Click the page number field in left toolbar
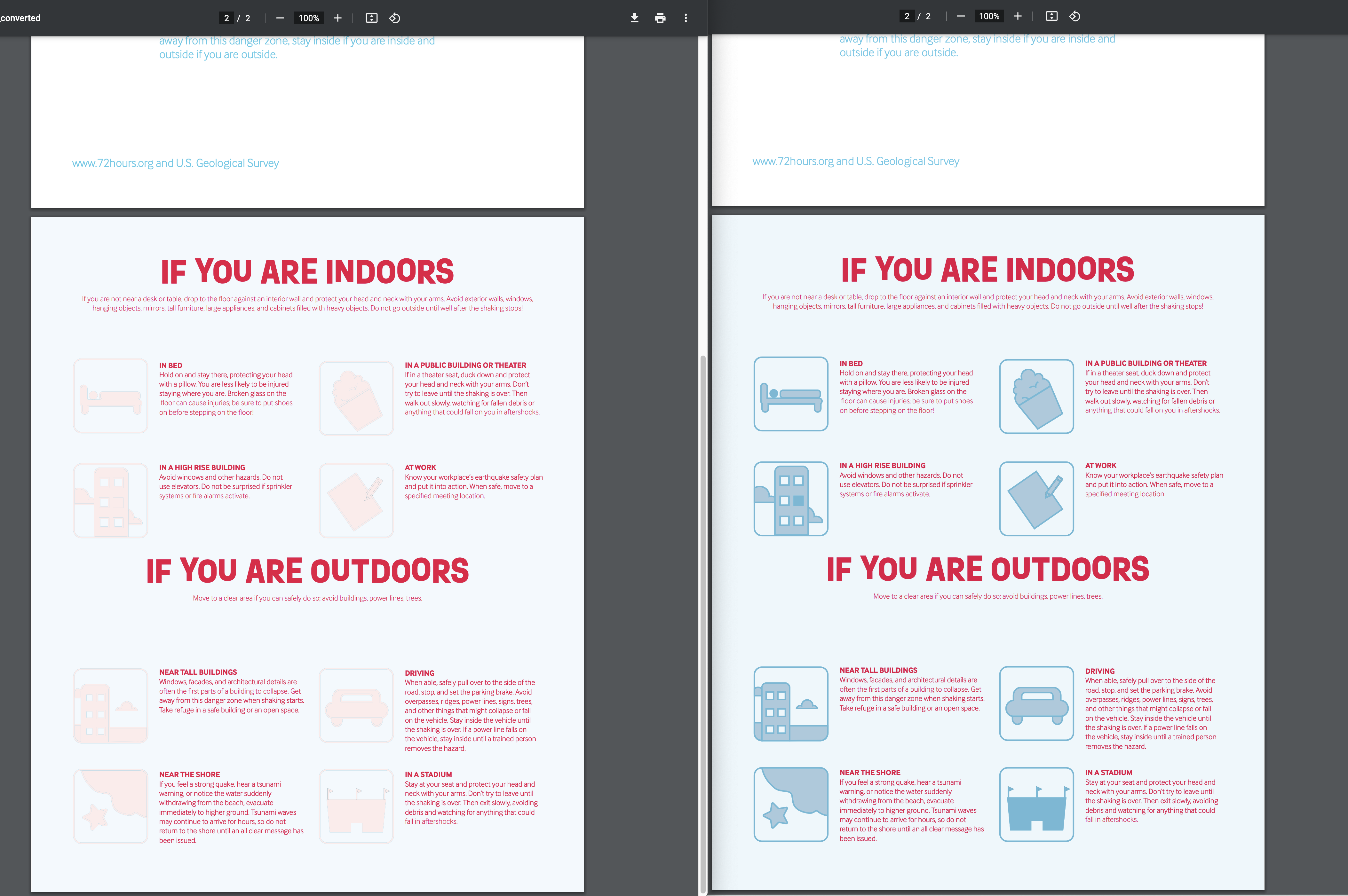This screenshot has width=1348, height=896. pyautogui.click(x=226, y=18)
